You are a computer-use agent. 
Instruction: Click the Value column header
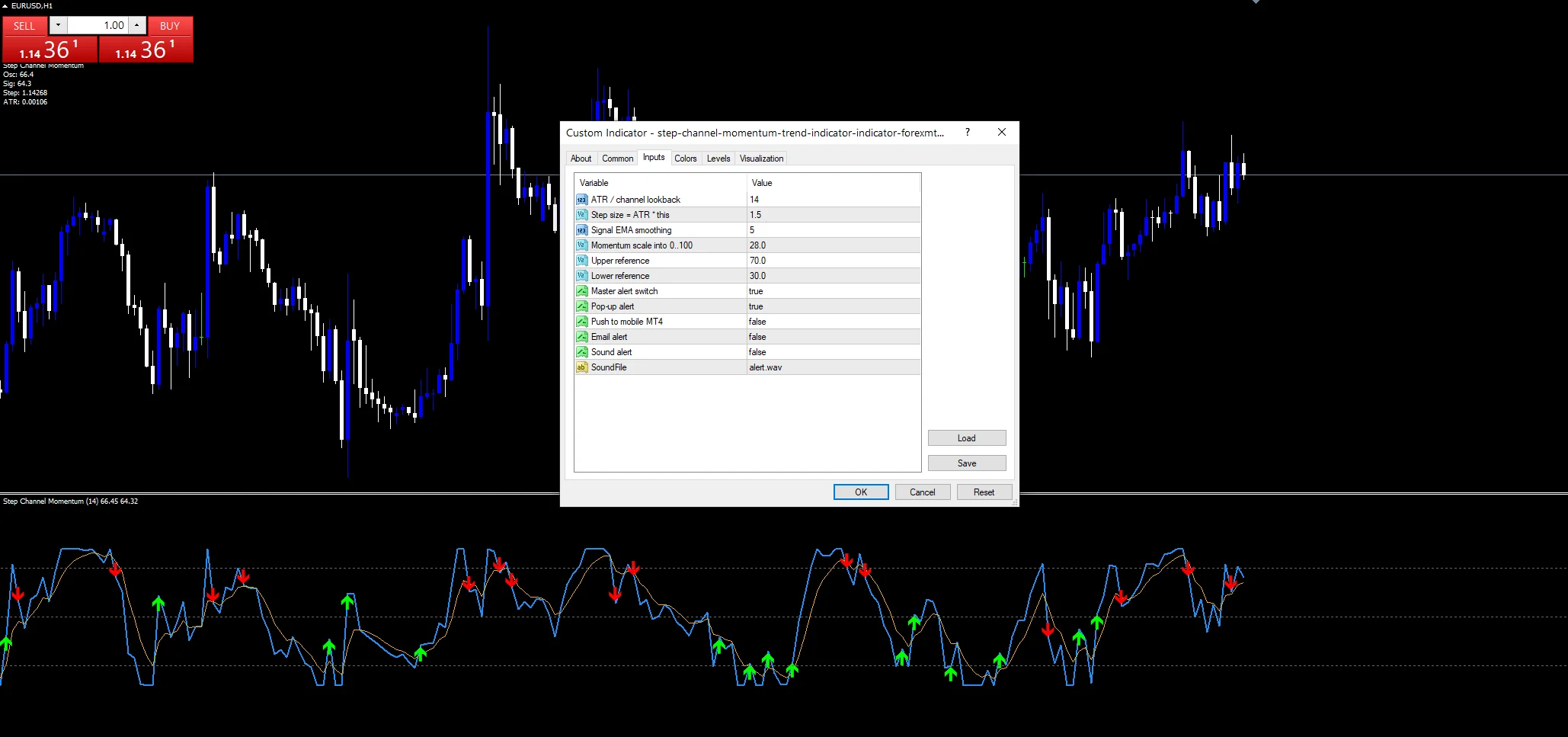pos(834,183)
